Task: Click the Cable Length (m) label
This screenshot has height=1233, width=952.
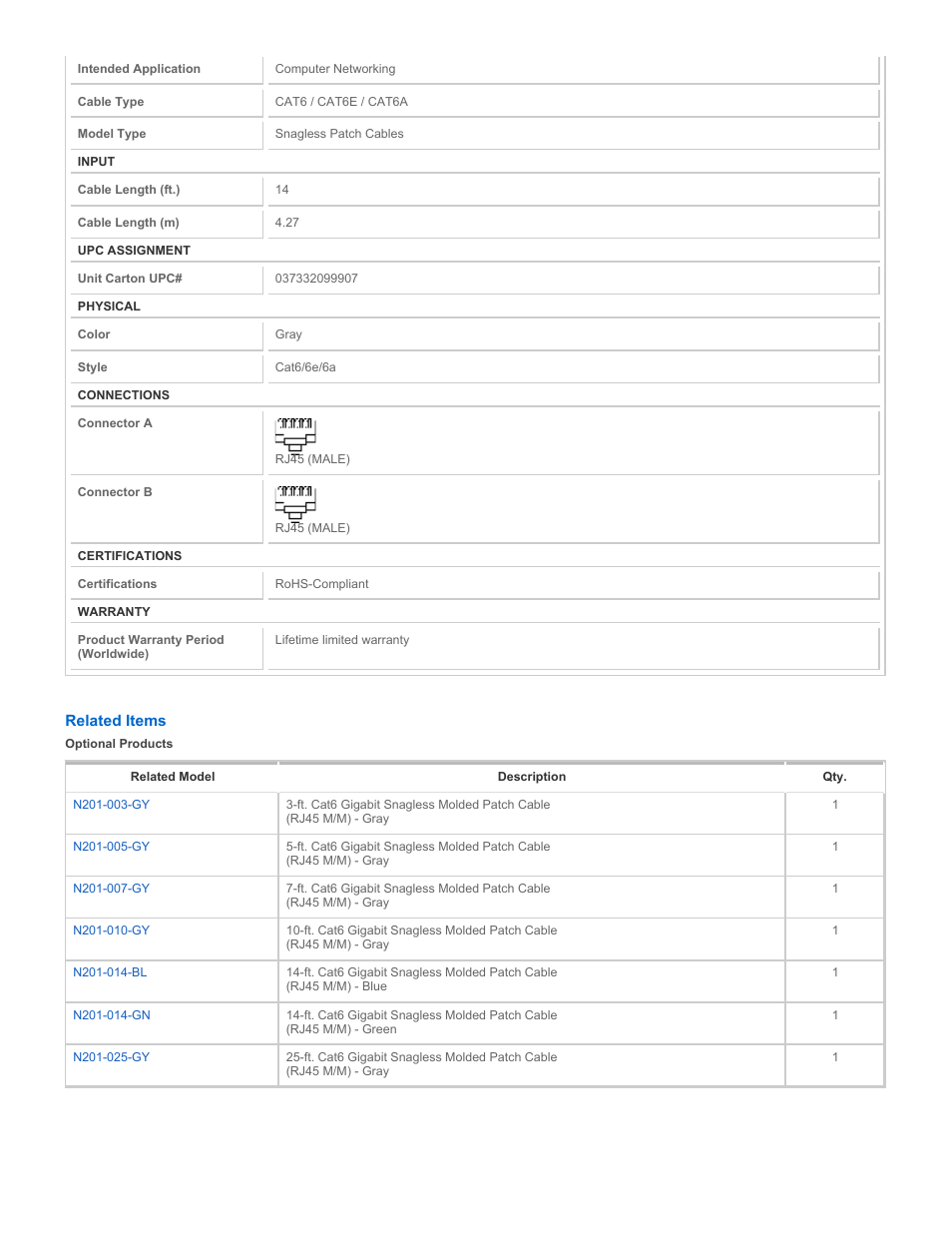Action: pyautogui.click(x=129, y=223)
